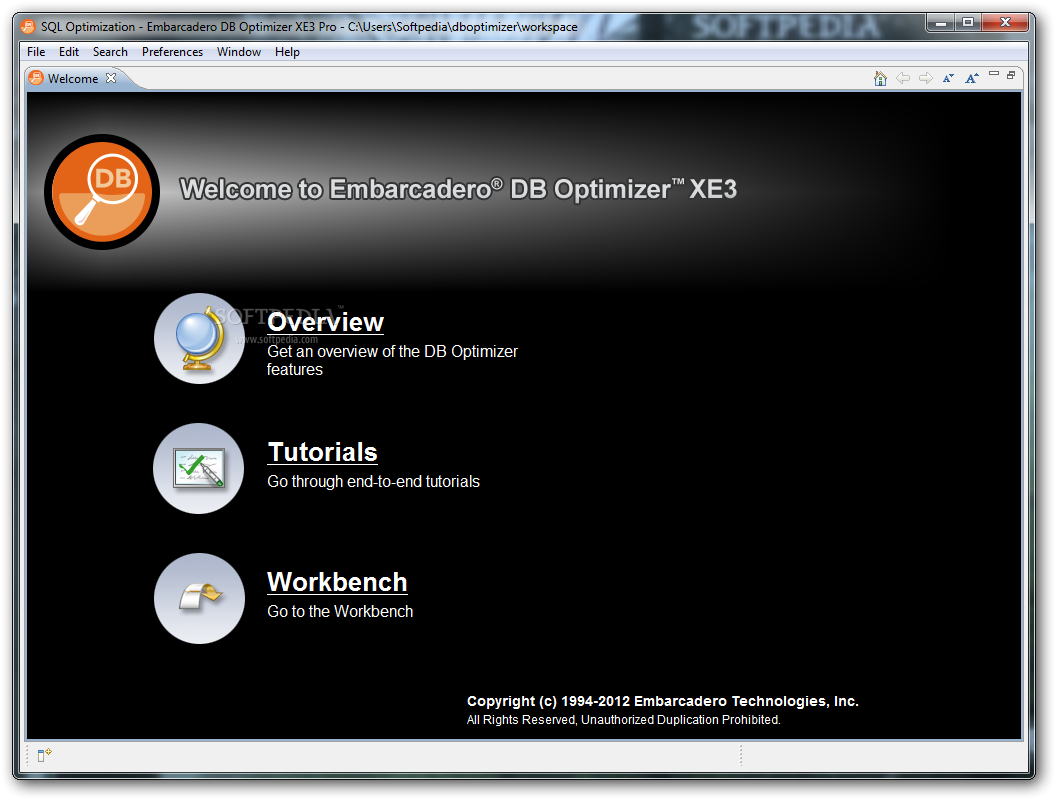The width and height of the screenshot is (1056, 800).
Task: Open the File menu
Action: click(36, 52)
